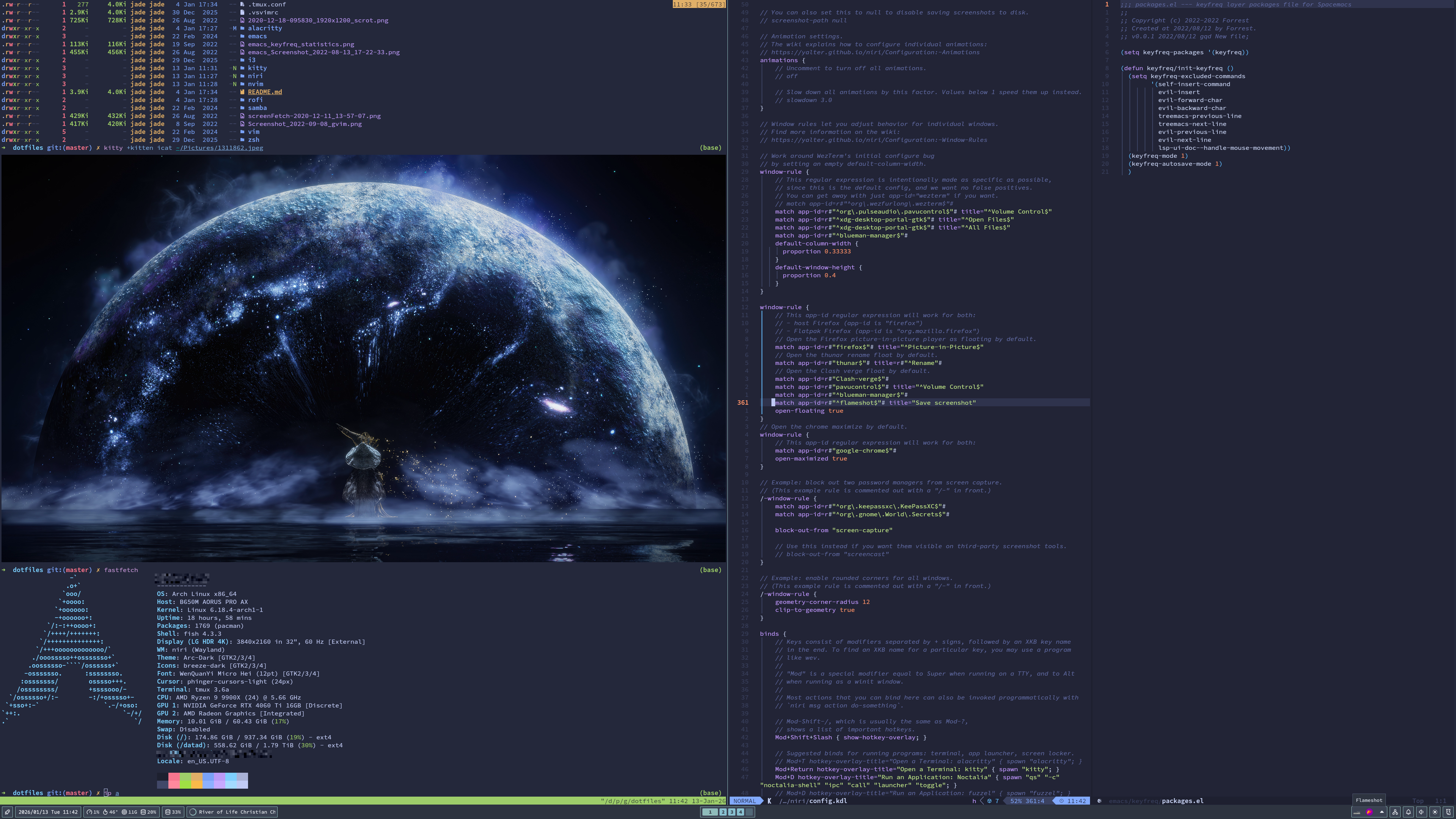Click the 33% disk usage widget
Viewport: 1456px width, 819px height.
[x=173, y=812]
